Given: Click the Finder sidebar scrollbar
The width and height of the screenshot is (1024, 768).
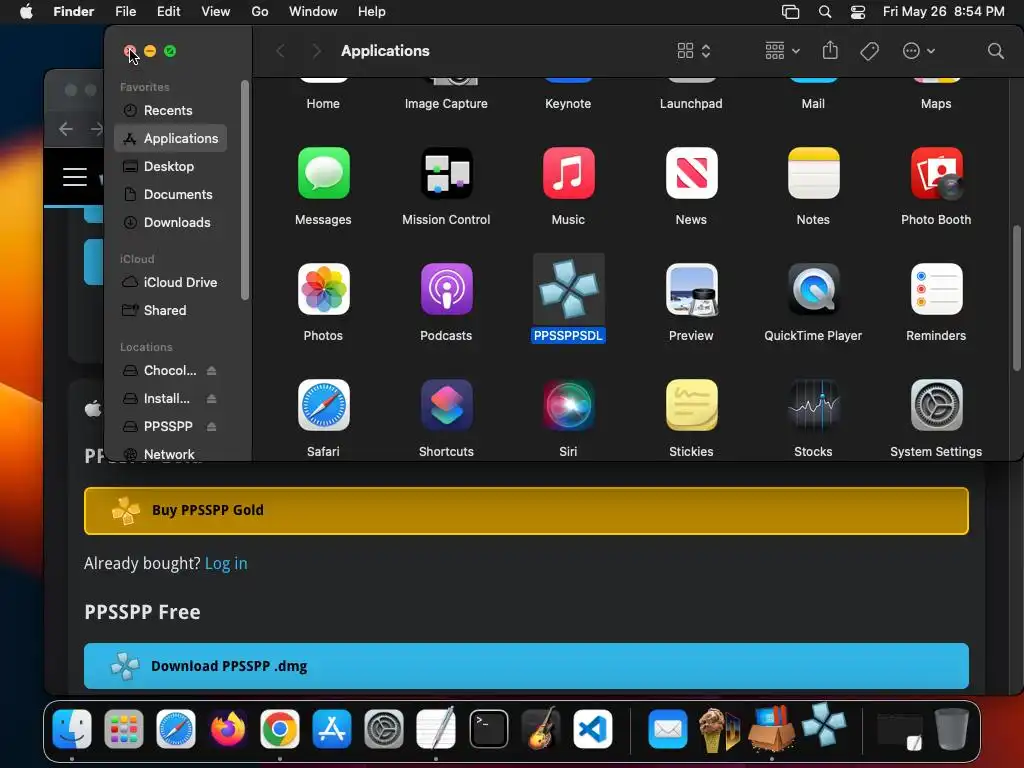Looking at the screenshot, I should coord(245,189).
